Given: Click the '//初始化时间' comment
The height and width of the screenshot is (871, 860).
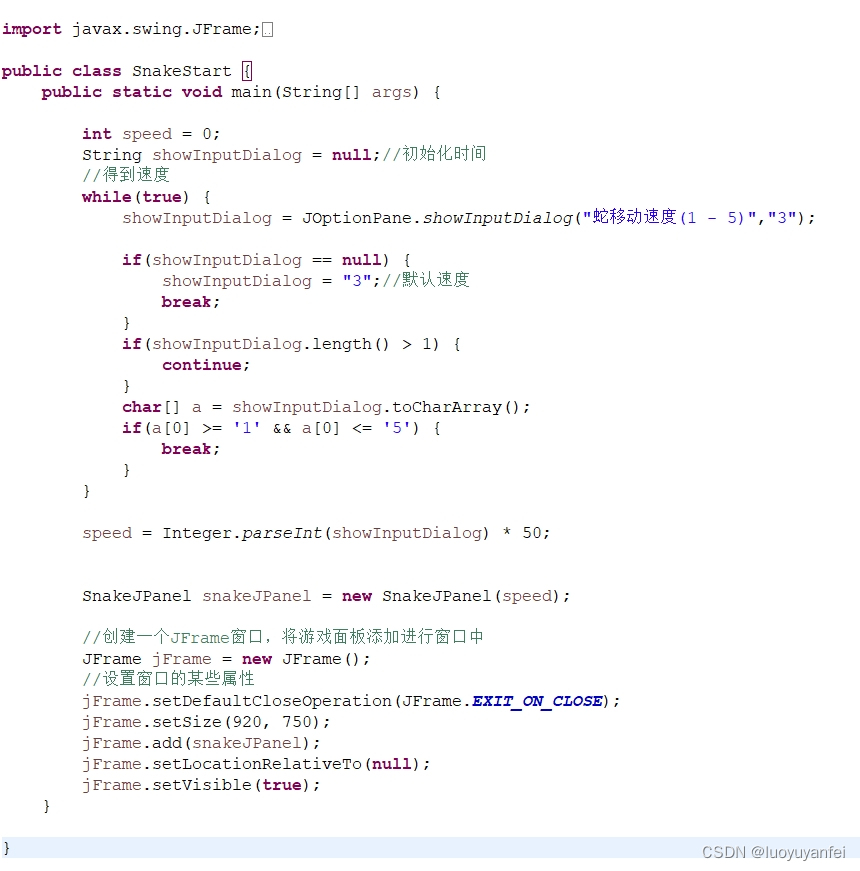Looking at the screenshot, I should pyautogui.click(x=434, y=154).
